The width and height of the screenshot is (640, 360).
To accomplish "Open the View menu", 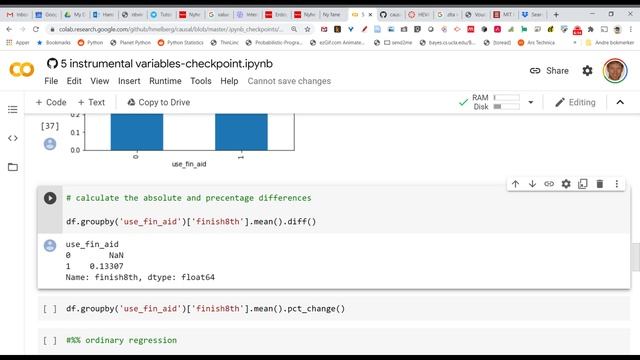I will (100, 81).
